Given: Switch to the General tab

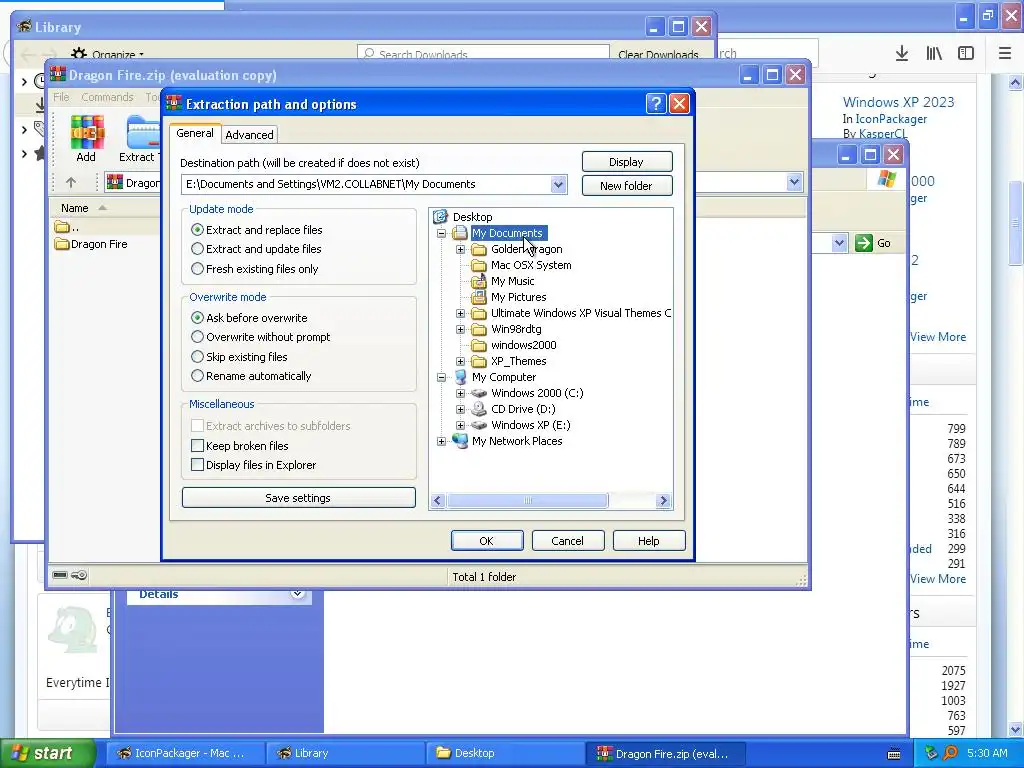Looking at the screenshot, I should [x=195, y=133].
